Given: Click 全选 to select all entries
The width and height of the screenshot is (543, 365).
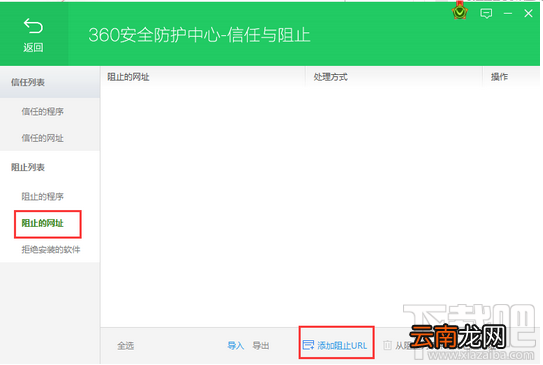Looking at the screenshot, I should click(125, 346).
